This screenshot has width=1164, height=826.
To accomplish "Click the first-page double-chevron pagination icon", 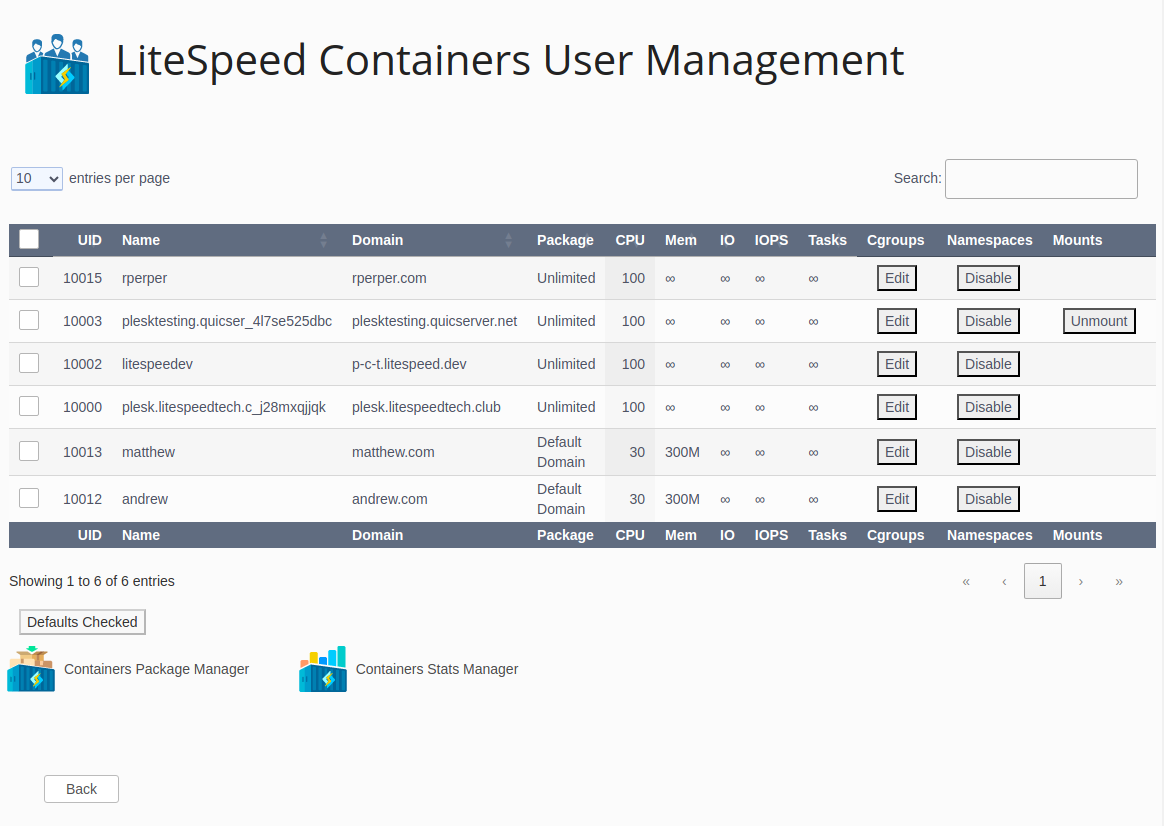I will pyautogui.click(x=966, y=581).
